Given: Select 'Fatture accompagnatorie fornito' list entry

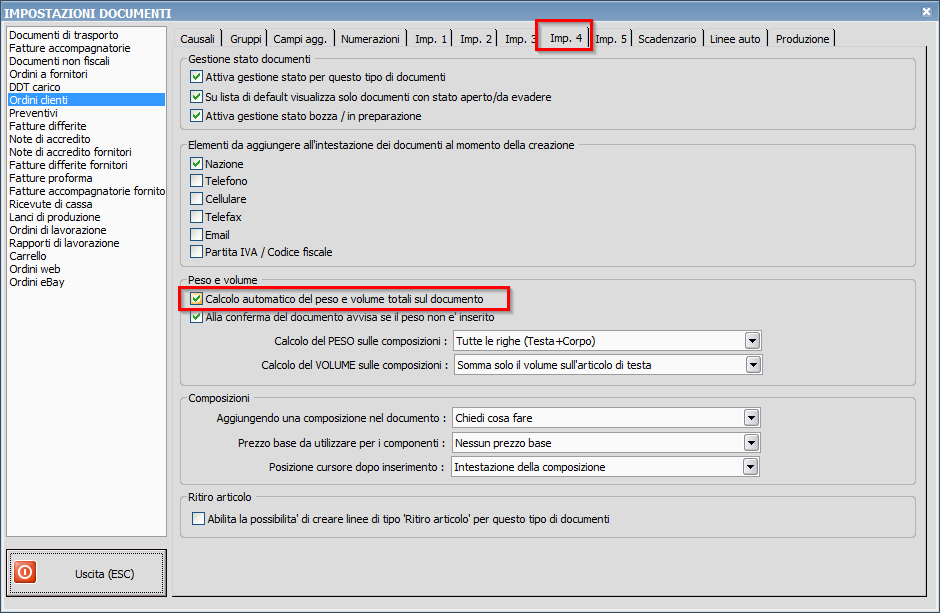Looking at the screenshot, I should tap(87, 191).
